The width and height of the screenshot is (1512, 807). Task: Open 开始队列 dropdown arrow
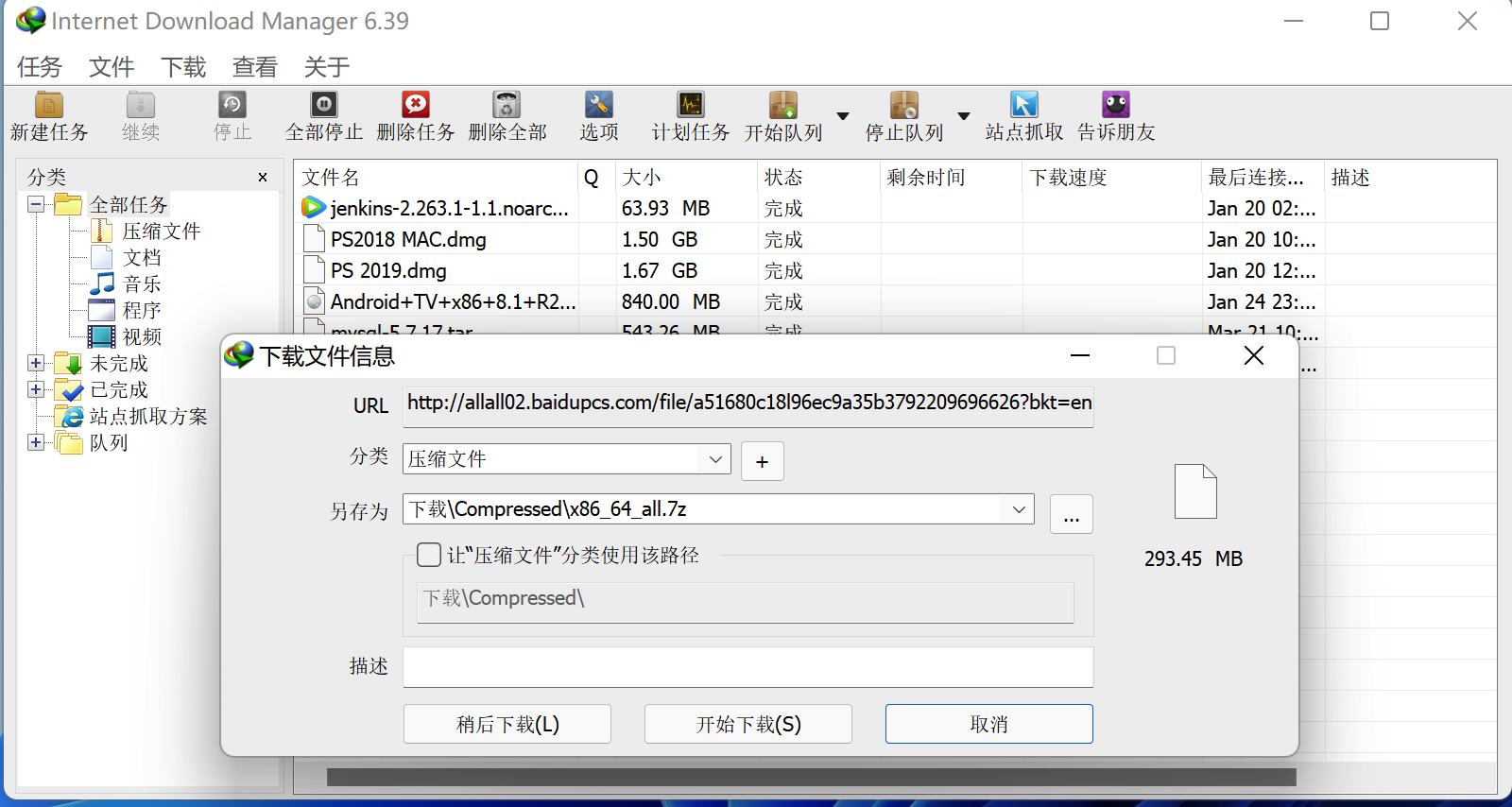click(x=843, y=116)
